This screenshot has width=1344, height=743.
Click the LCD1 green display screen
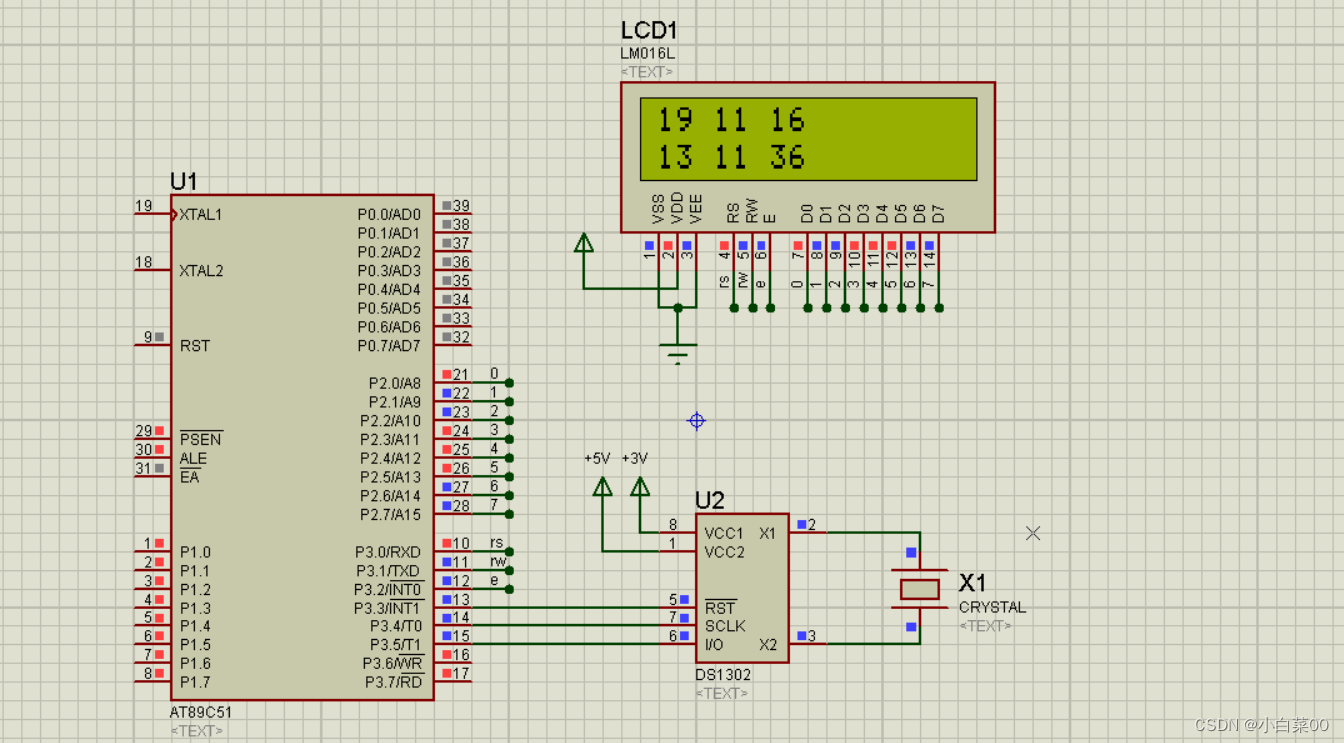point(808,139)
